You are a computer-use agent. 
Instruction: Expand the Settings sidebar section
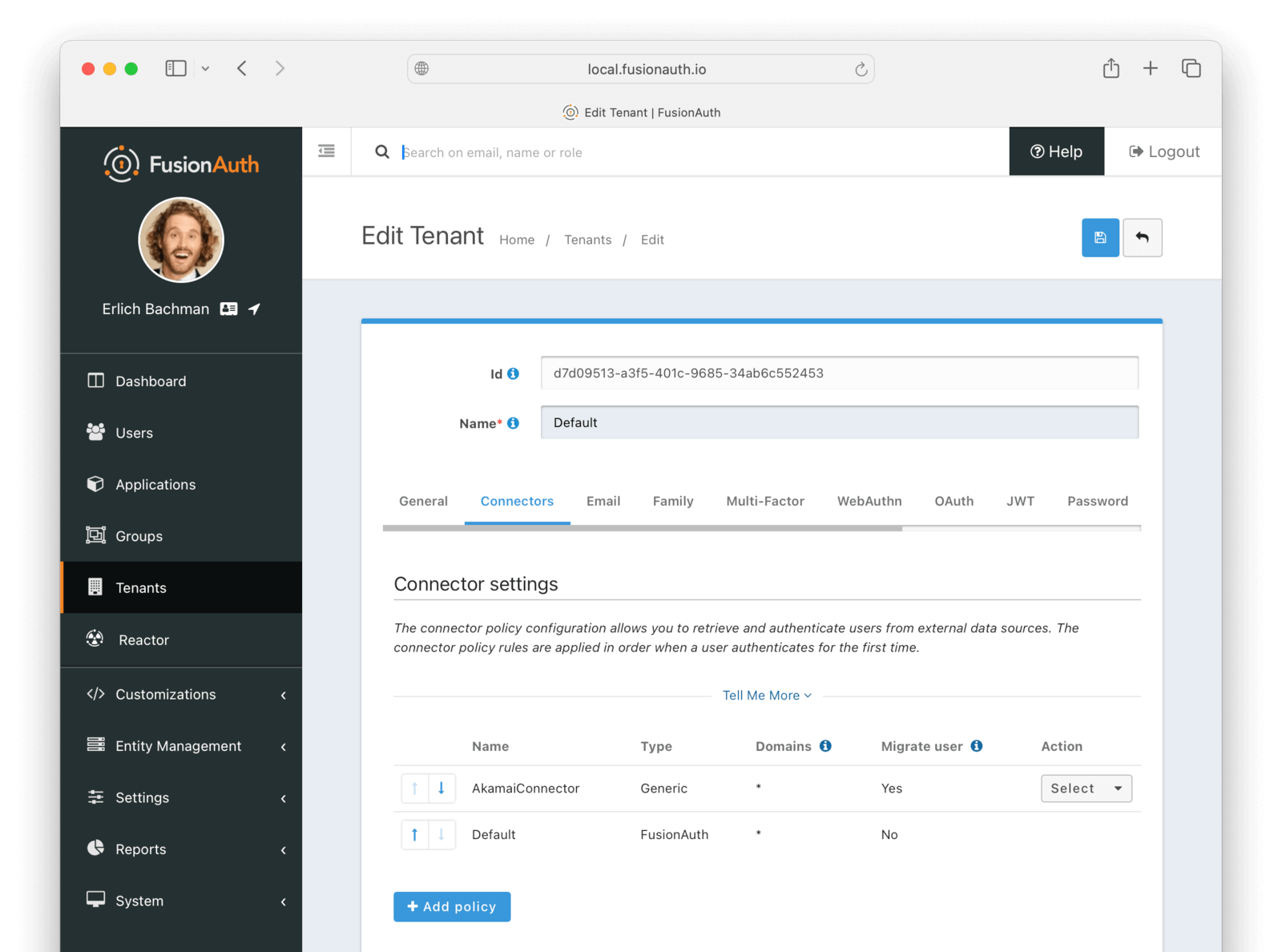pyautogui.click(x=142, y=797)
